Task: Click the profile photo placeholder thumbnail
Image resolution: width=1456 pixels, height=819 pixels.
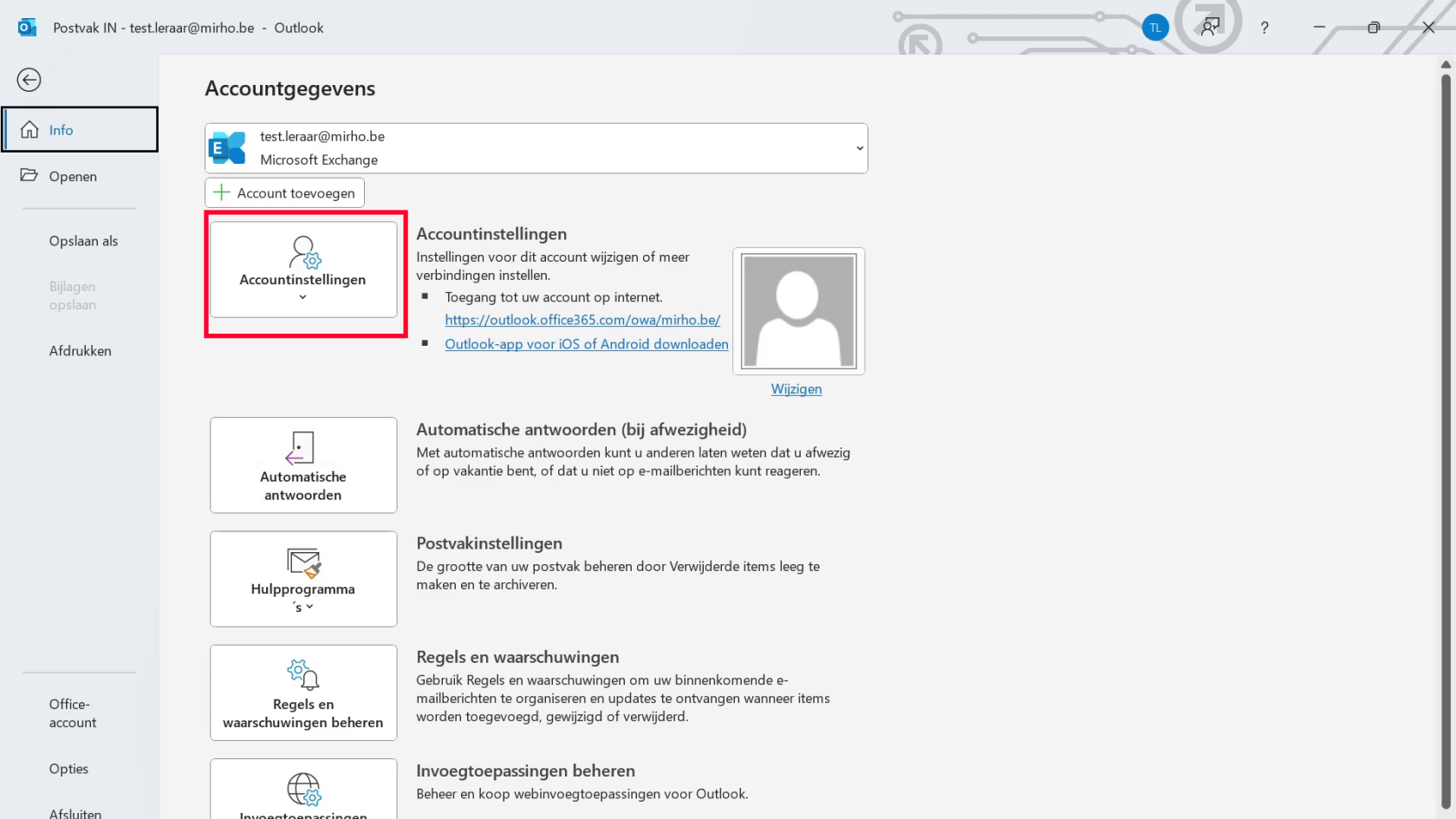Action: click(x=798, y=311)
